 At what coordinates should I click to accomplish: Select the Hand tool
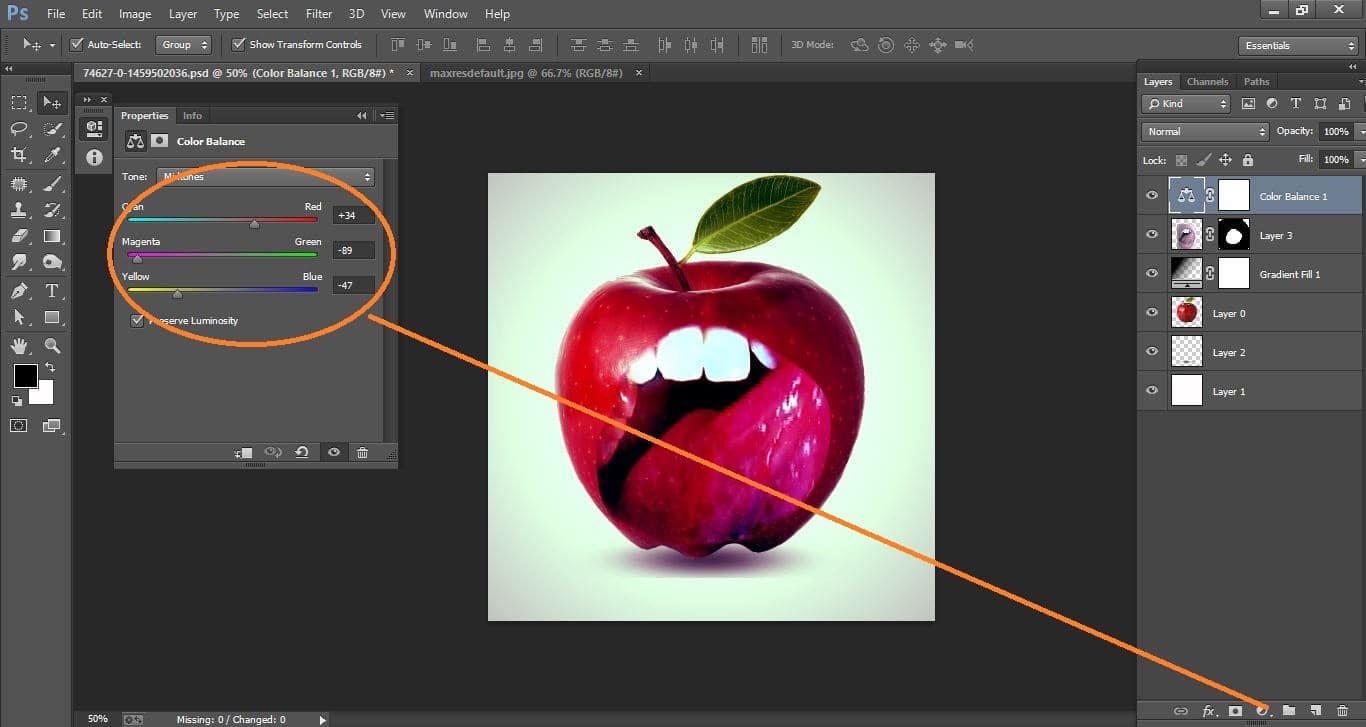coord(18,346)
